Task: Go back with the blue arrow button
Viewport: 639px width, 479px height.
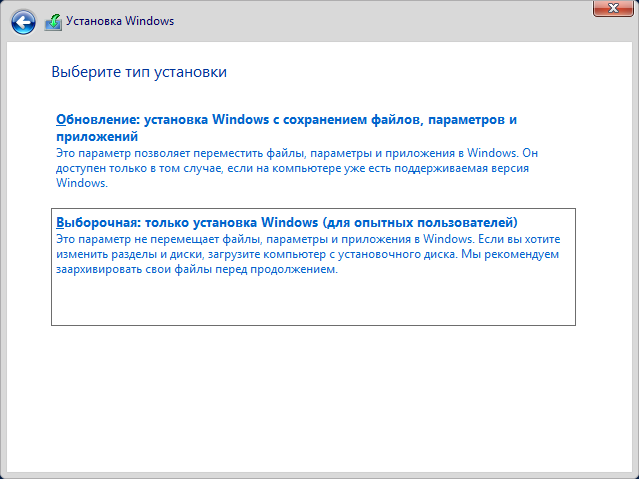Action: click(x=23, y=22)
